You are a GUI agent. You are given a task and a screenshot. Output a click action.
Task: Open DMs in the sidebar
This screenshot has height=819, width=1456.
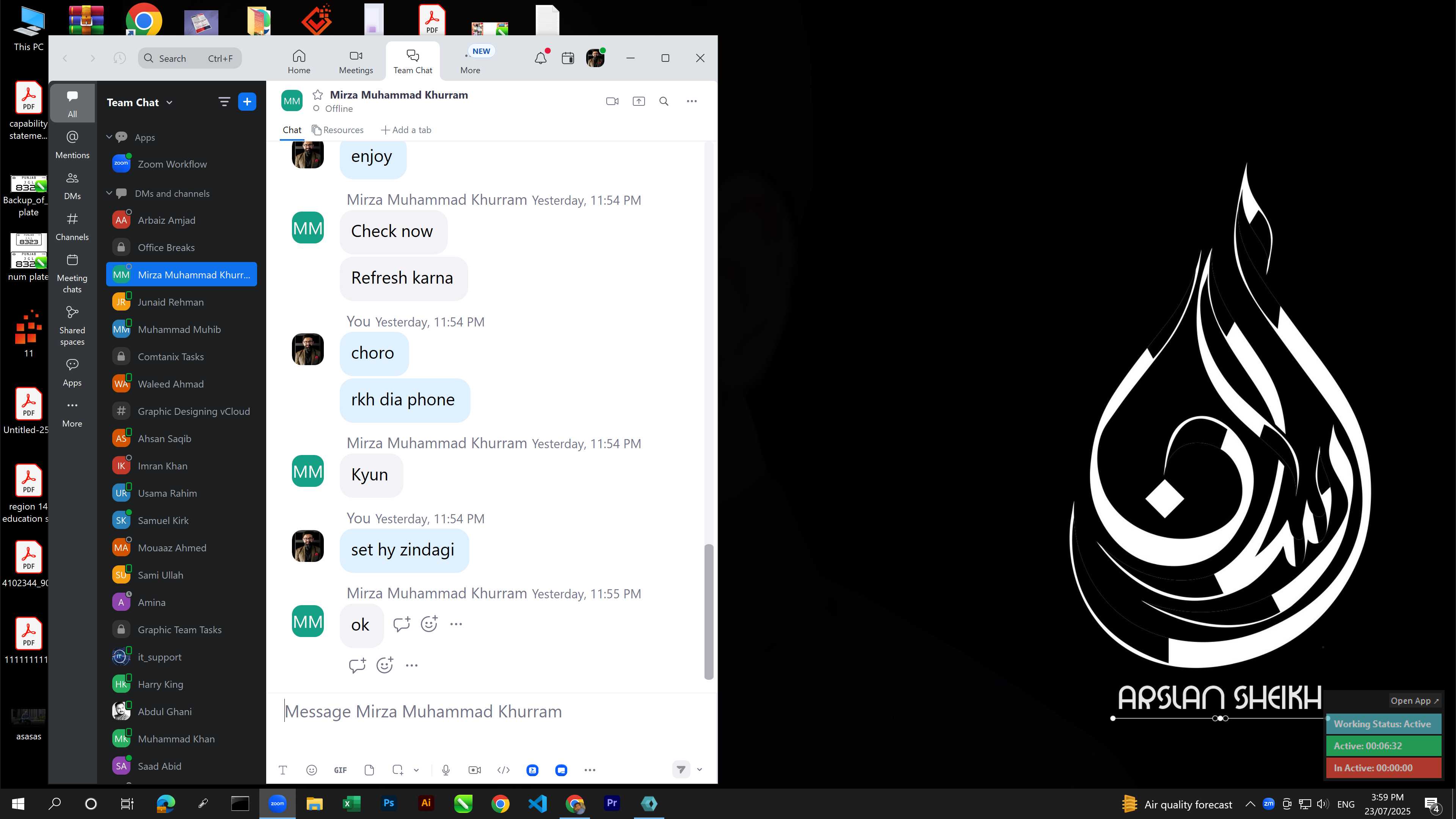click(72, 185)
